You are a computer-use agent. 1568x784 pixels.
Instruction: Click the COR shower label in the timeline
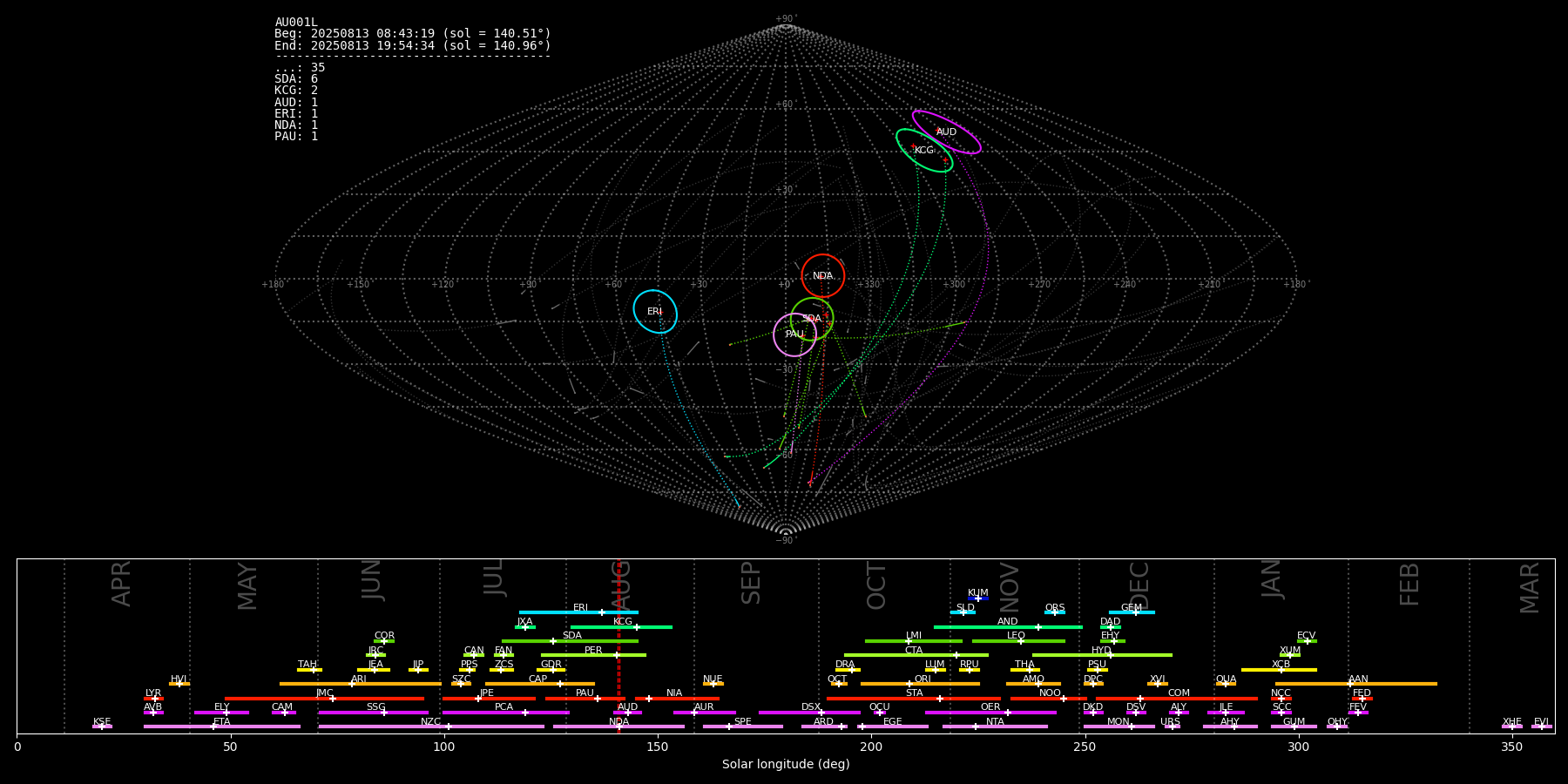384,636
